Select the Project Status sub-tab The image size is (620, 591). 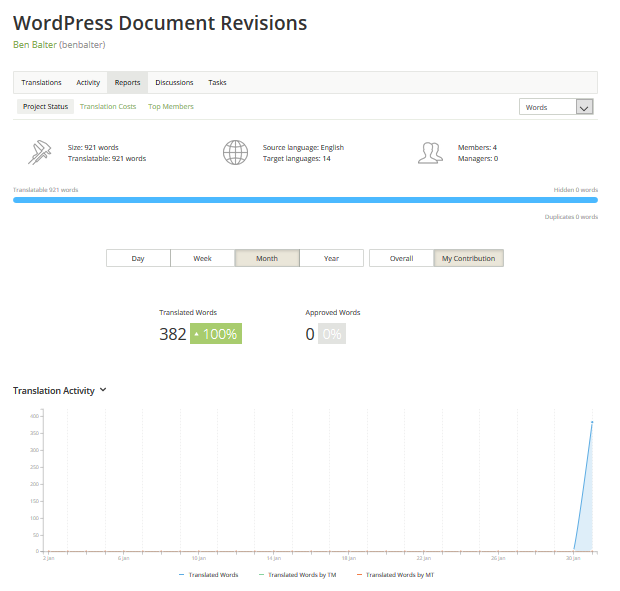click(x=45, y=107)
